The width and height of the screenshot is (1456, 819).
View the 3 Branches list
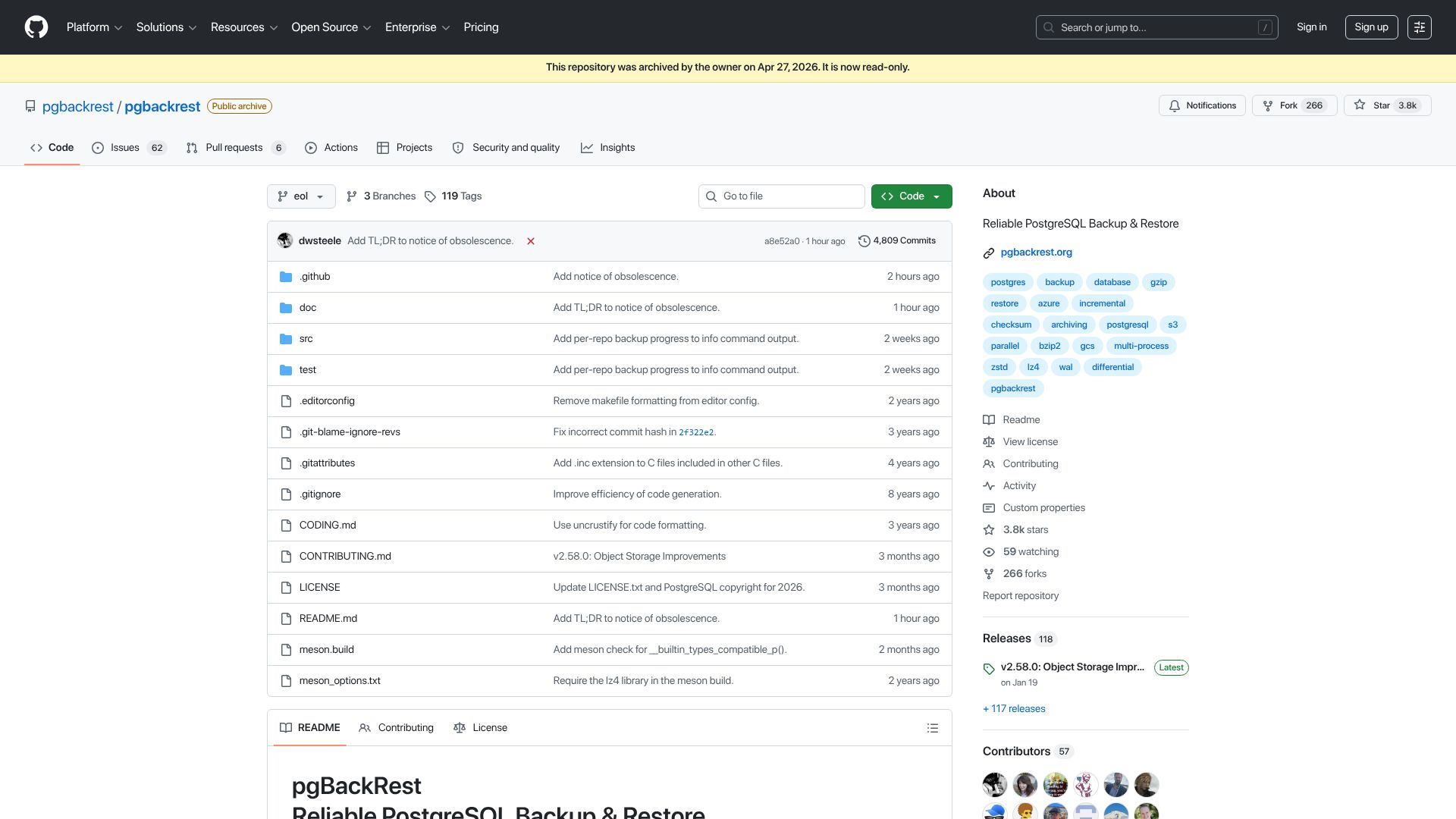tap(381, 196)
